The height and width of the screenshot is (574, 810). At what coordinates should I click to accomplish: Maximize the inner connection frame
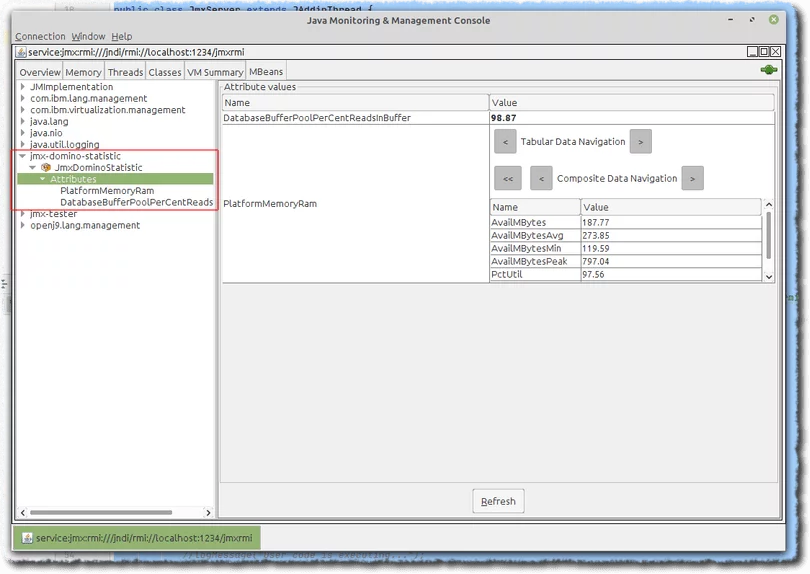pyautogui.click(x=764, y=52)
